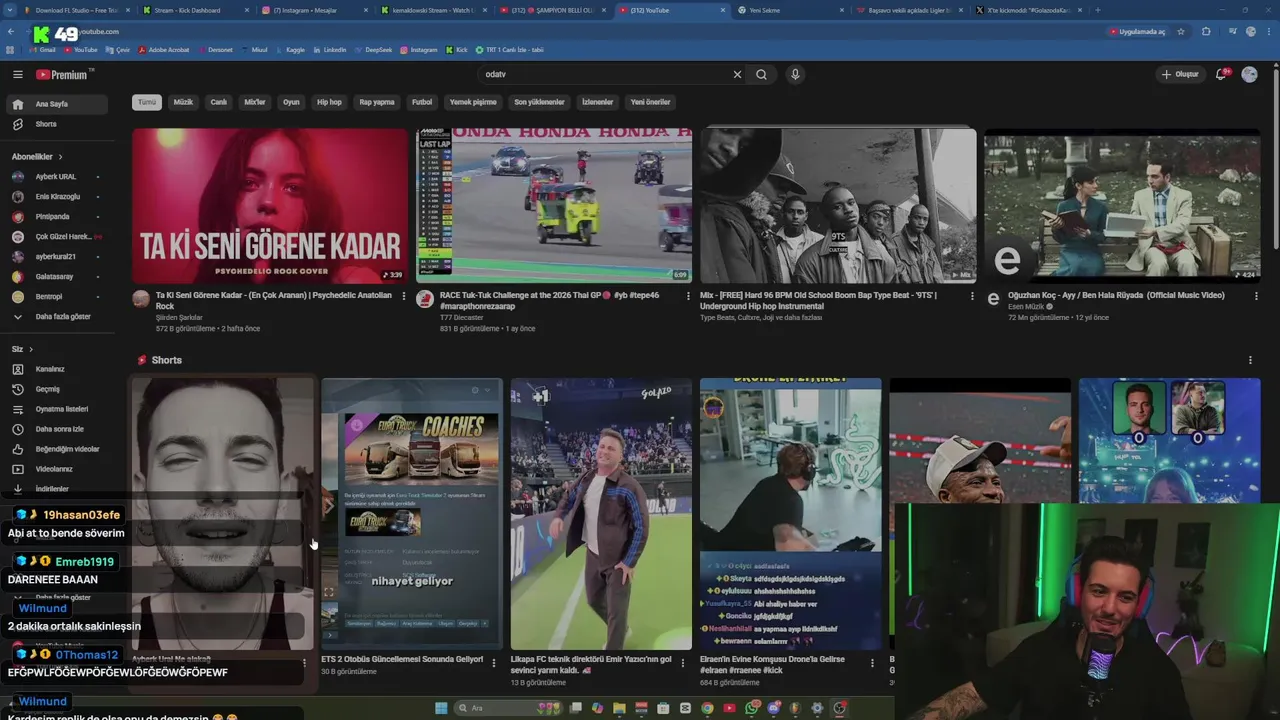1280x720 pixels.
Task: Select the Oyun filter chip
Action: point(291,102)
